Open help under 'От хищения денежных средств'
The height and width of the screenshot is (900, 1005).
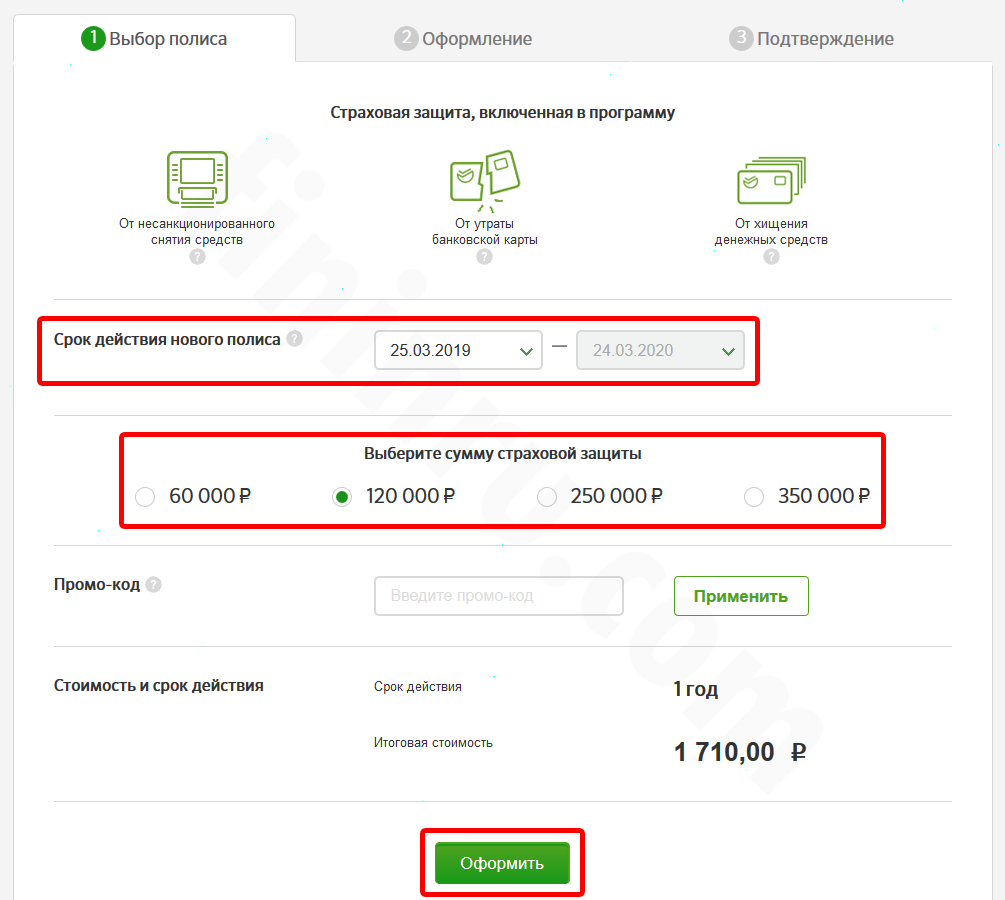click(x=771, y=257)
